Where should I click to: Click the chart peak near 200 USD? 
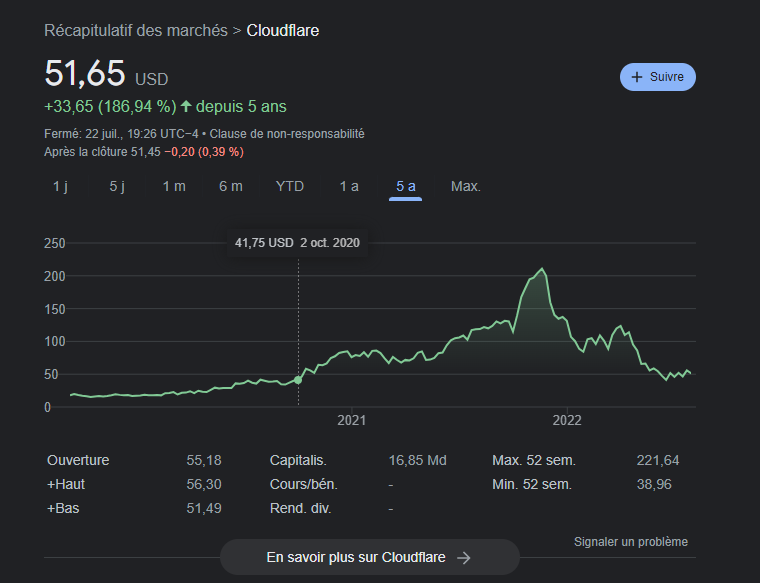pos(542,269)
